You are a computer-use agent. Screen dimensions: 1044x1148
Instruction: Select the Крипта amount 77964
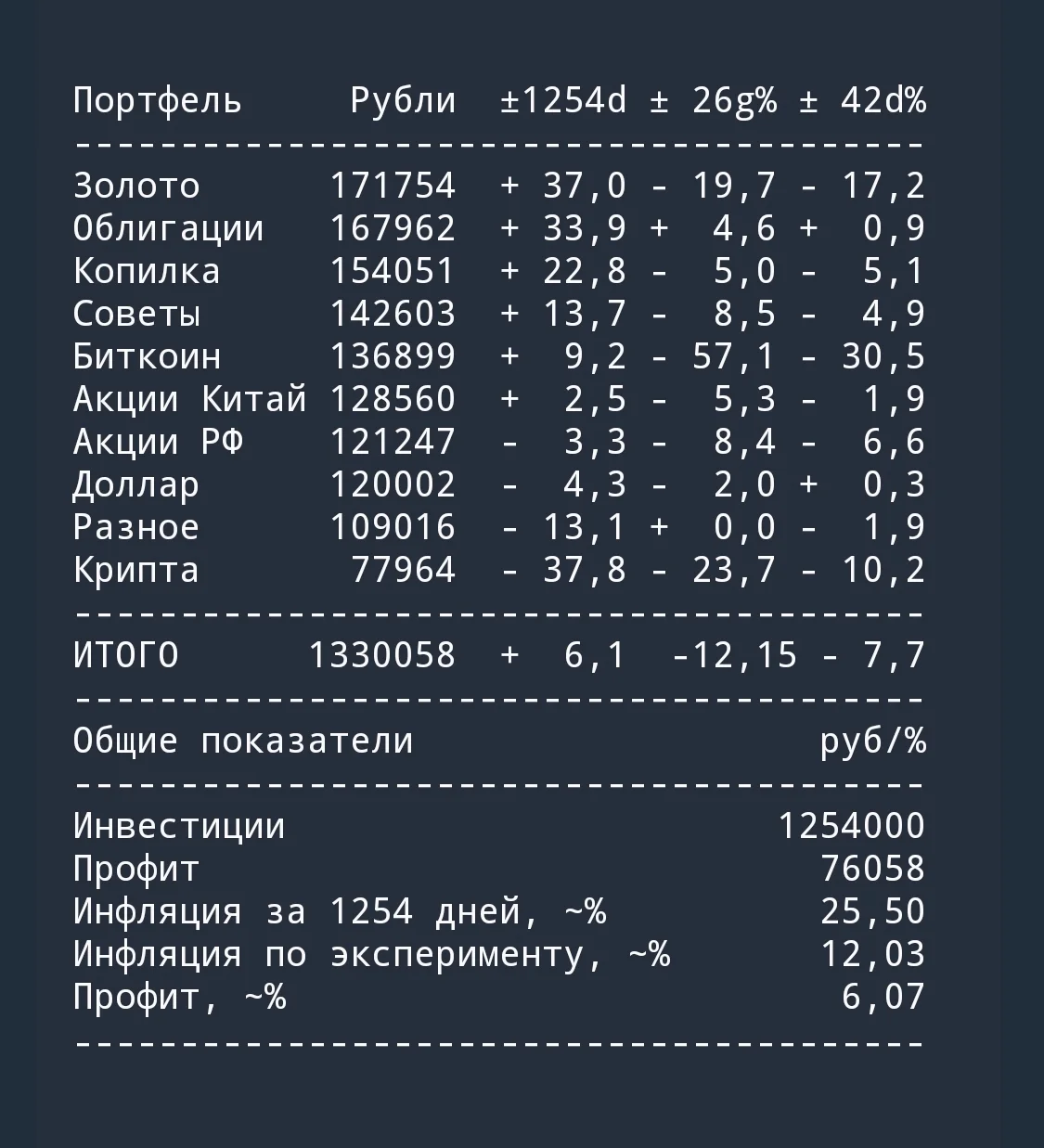pyautogui.click(x=404, y=570)
